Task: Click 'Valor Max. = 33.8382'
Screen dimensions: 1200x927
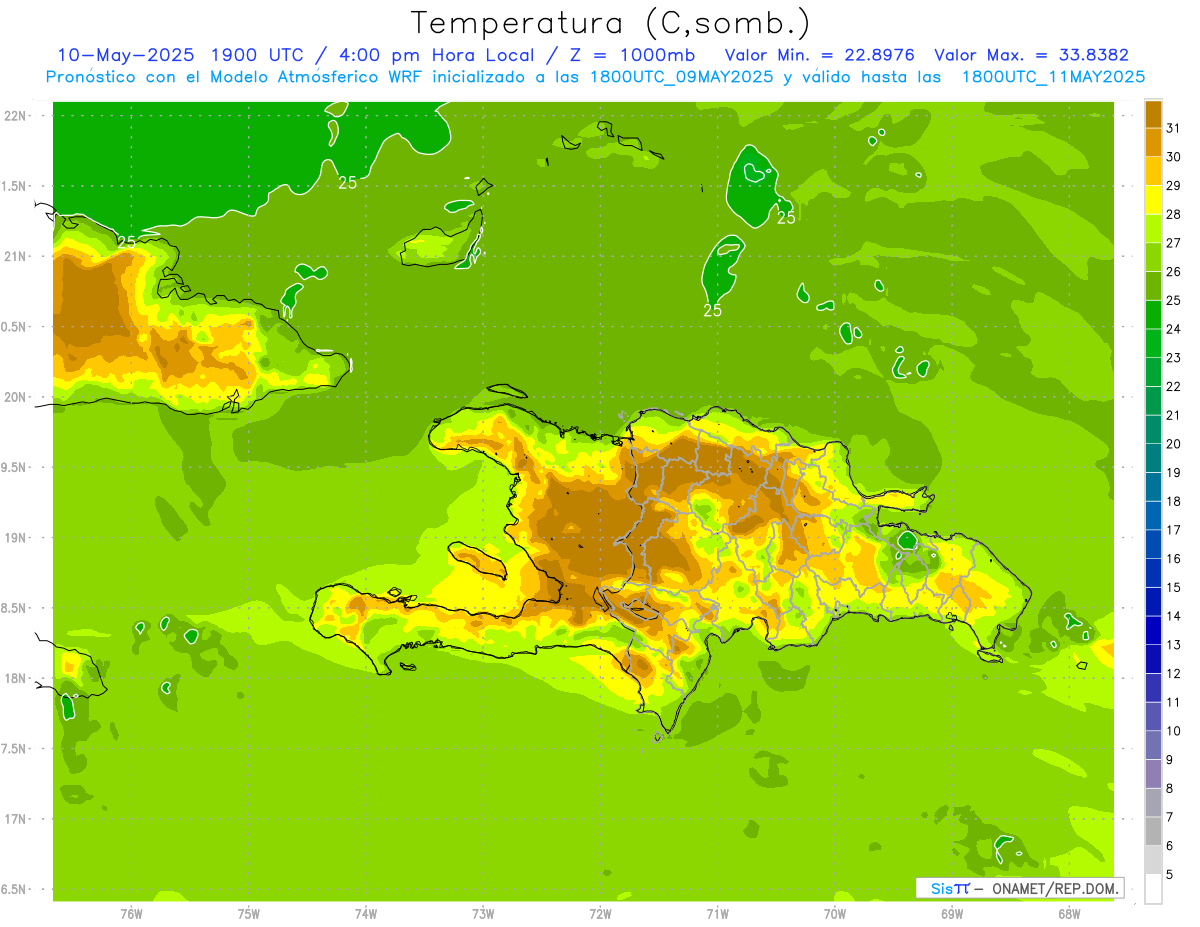Action: tap(1032, 55)
